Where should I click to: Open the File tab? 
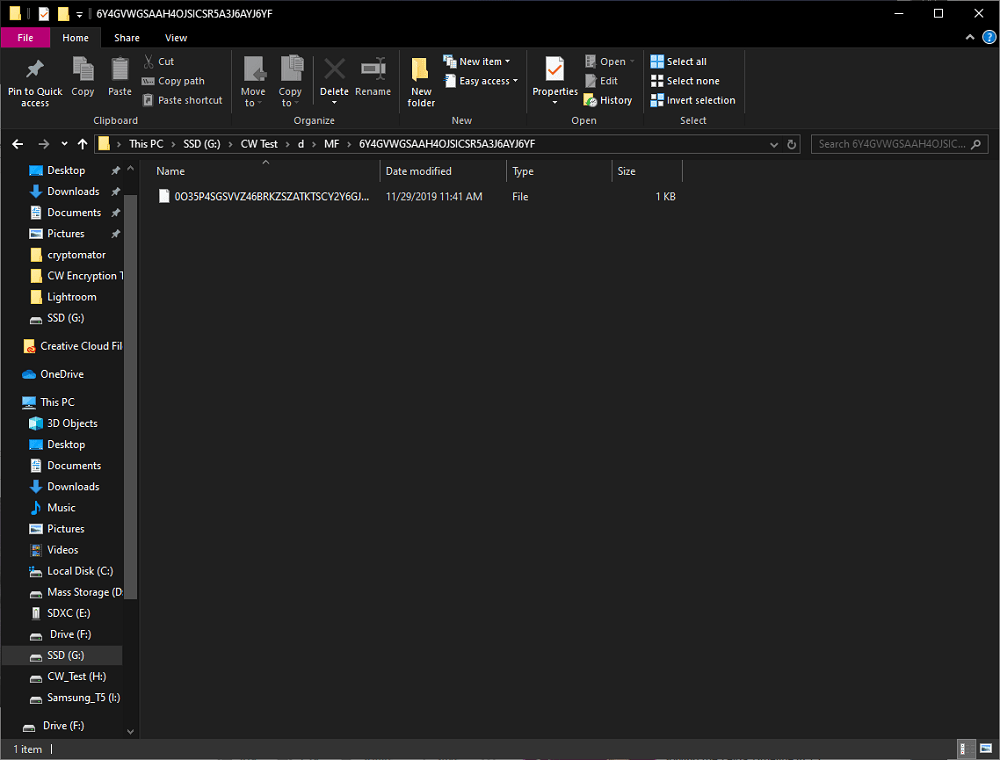point(26,38)
